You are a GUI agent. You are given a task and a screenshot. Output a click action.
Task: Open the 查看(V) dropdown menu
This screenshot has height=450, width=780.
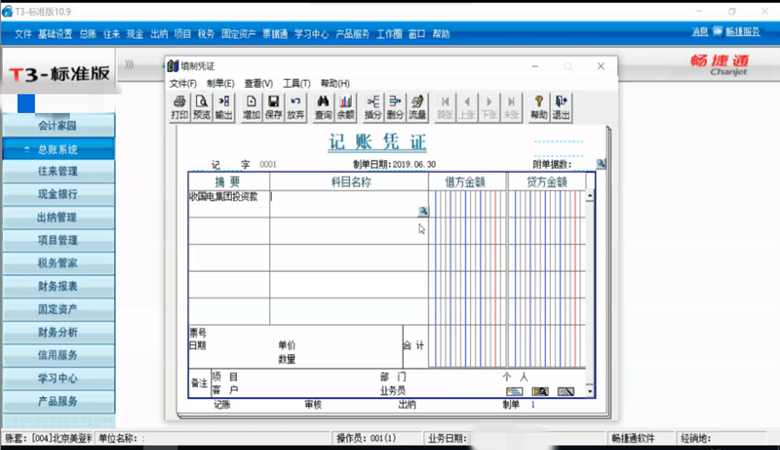(258, 83)
